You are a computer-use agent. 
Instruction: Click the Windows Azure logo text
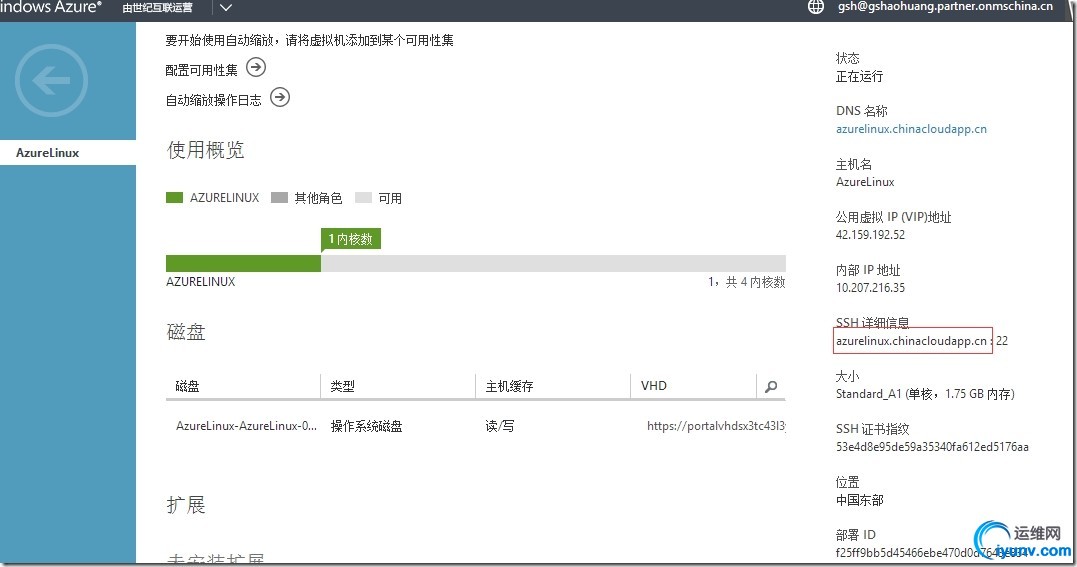(x=50, y=8)
